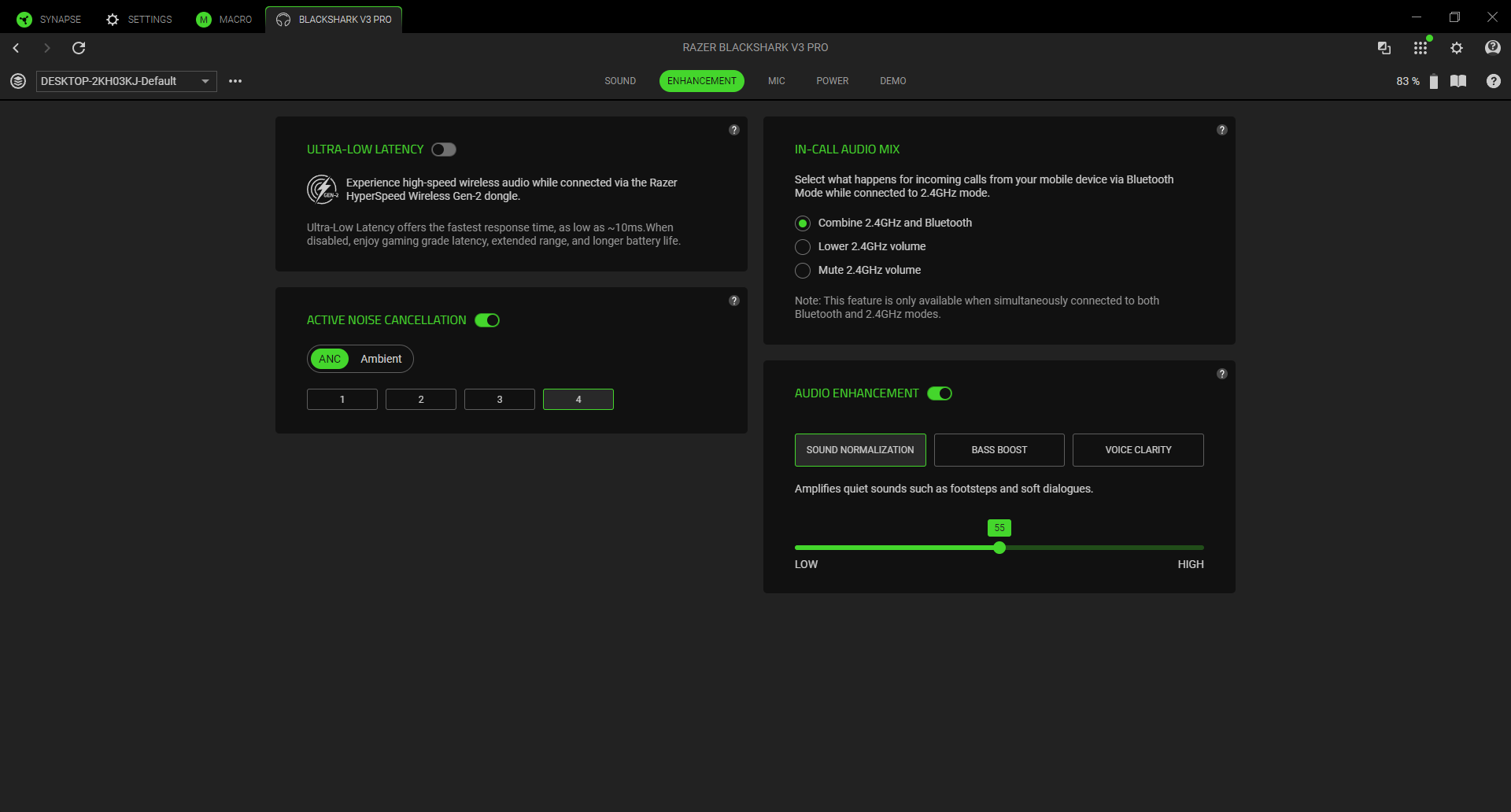Open the SETTINGS tab in title bar
Image resolution: width=1511 pixels, height=812 pixels.
(139, 20)
